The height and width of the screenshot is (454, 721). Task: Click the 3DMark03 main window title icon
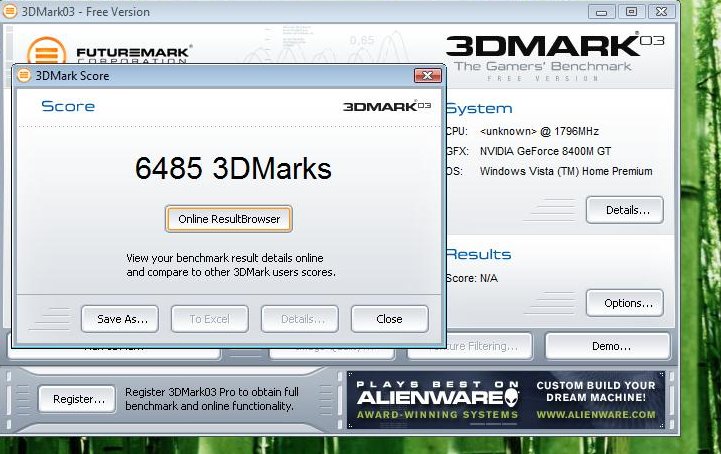point(10,11)
